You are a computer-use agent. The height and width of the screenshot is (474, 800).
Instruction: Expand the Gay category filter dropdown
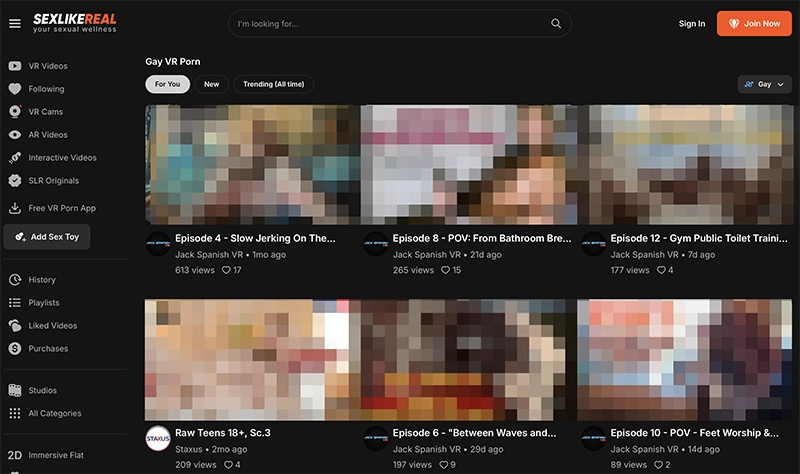[764, 85]
